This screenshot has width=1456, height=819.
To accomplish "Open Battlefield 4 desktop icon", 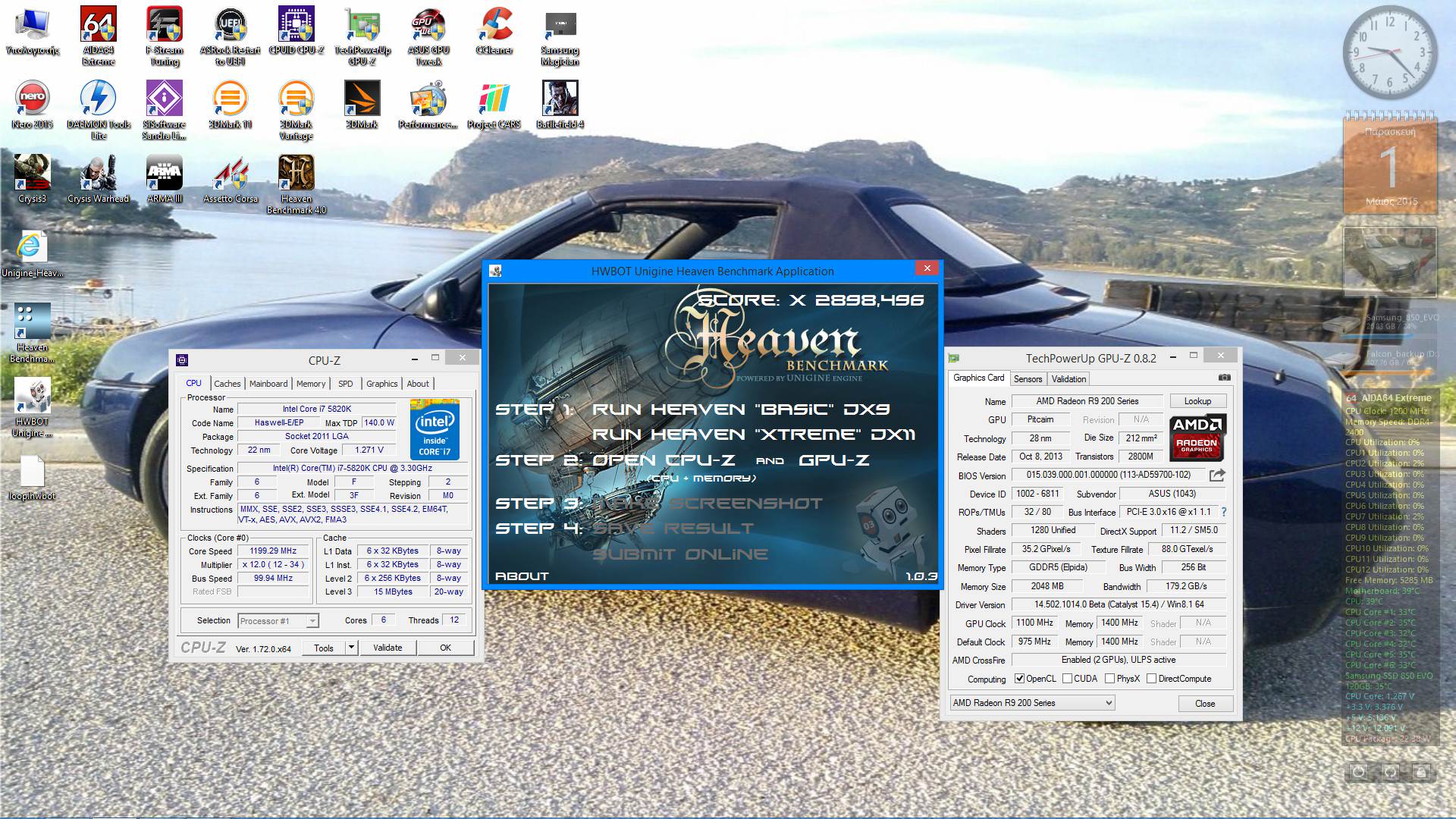I will click(560, 105).
